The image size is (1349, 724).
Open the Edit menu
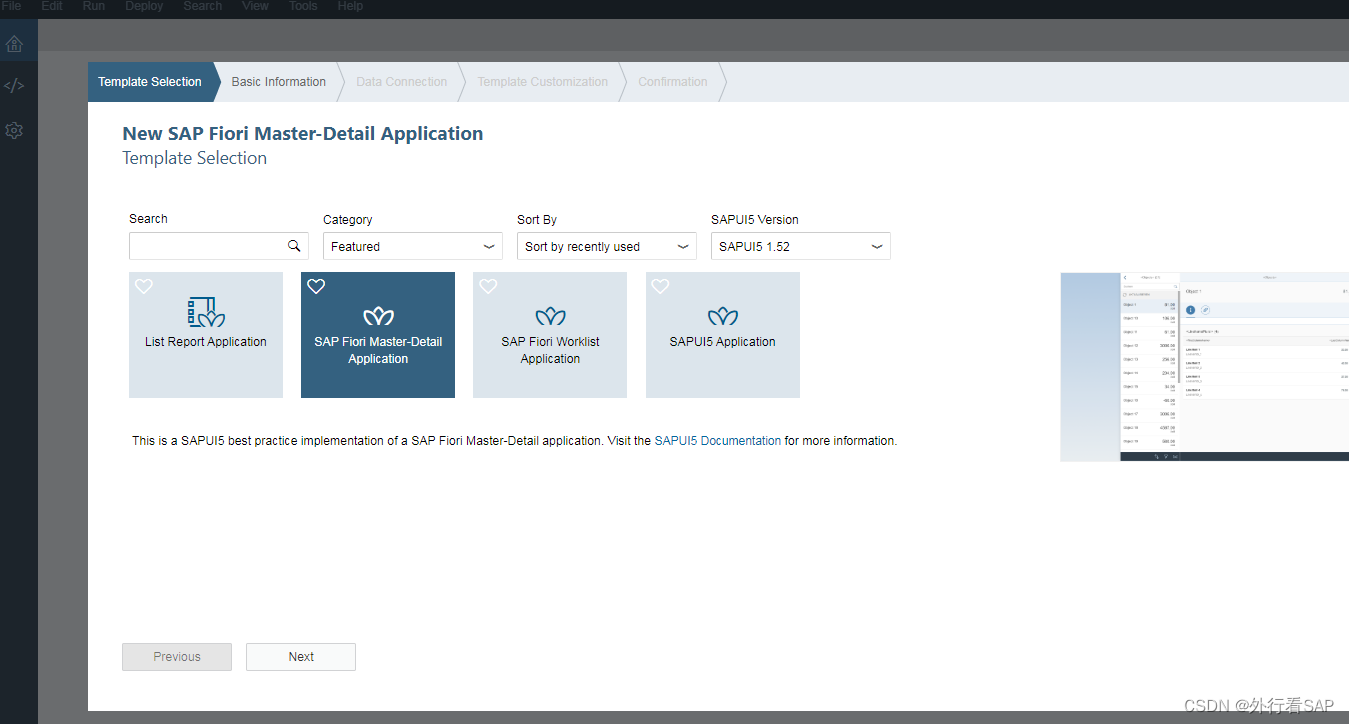pyautogui.click(x=52, y=6)
